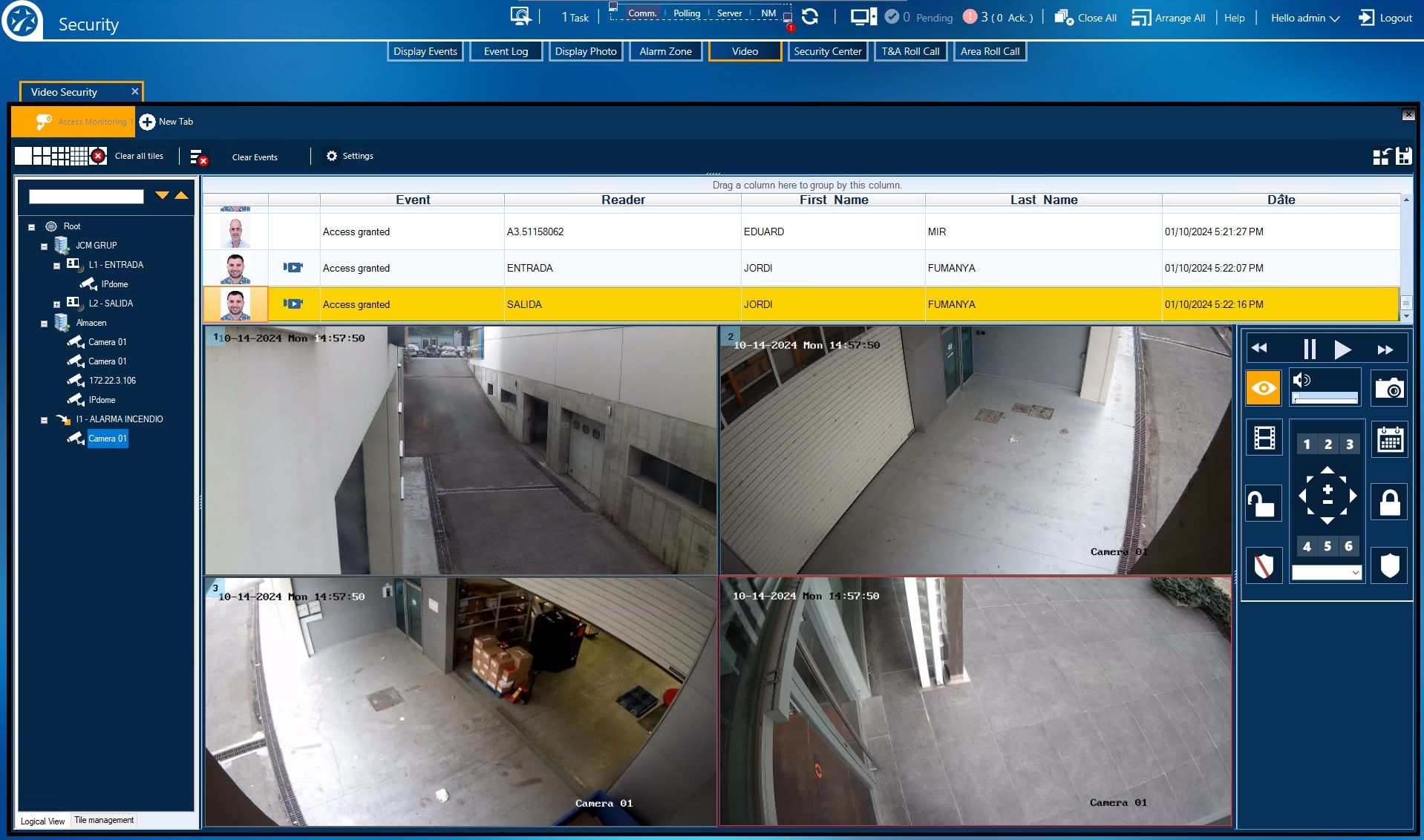Adjust the audio volume slider
This screenshot has width=1424, height=840.
(x=1325, y=398)
